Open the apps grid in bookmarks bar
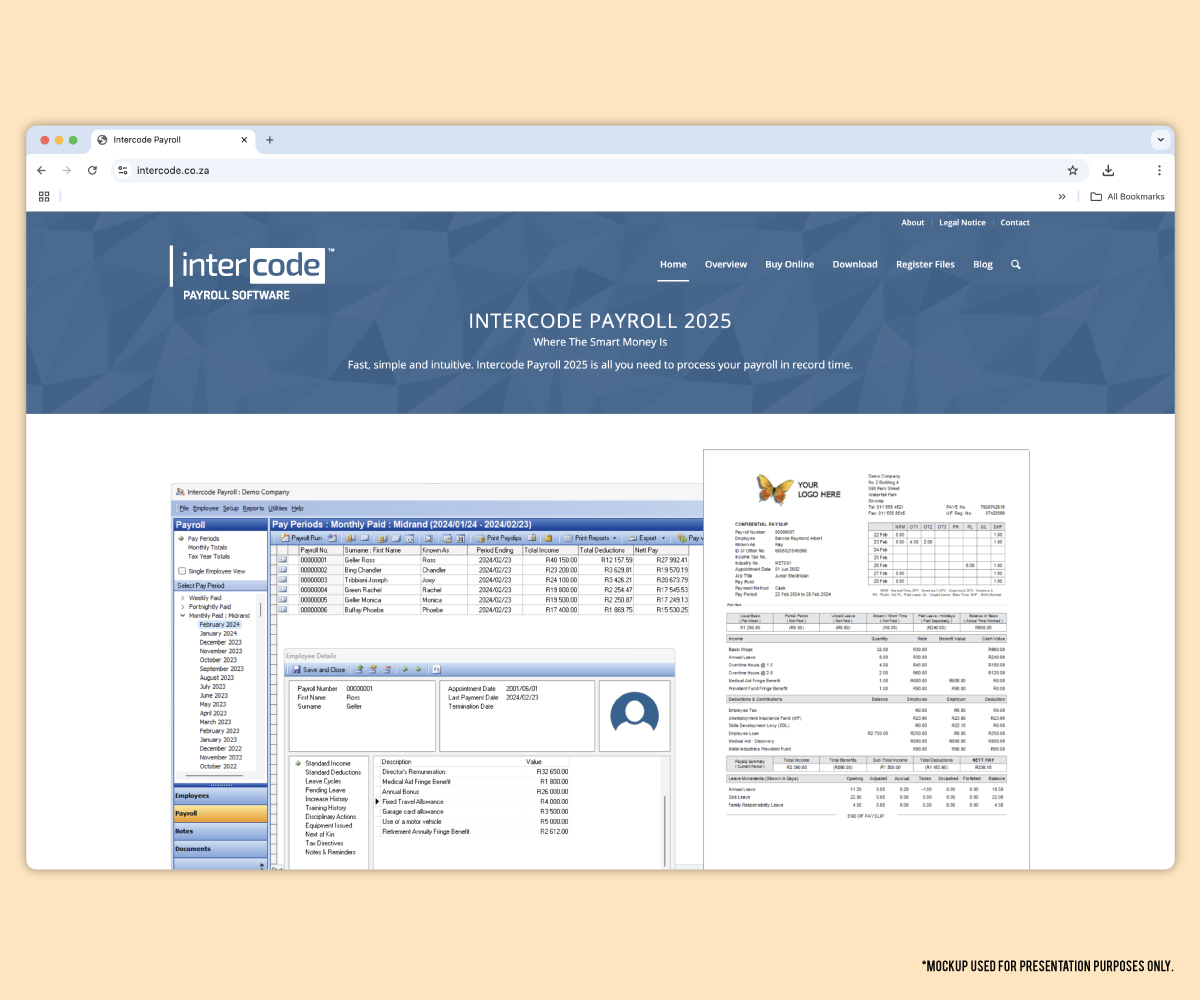This screenshot has width=1200, height=1000. click(44, 197)
